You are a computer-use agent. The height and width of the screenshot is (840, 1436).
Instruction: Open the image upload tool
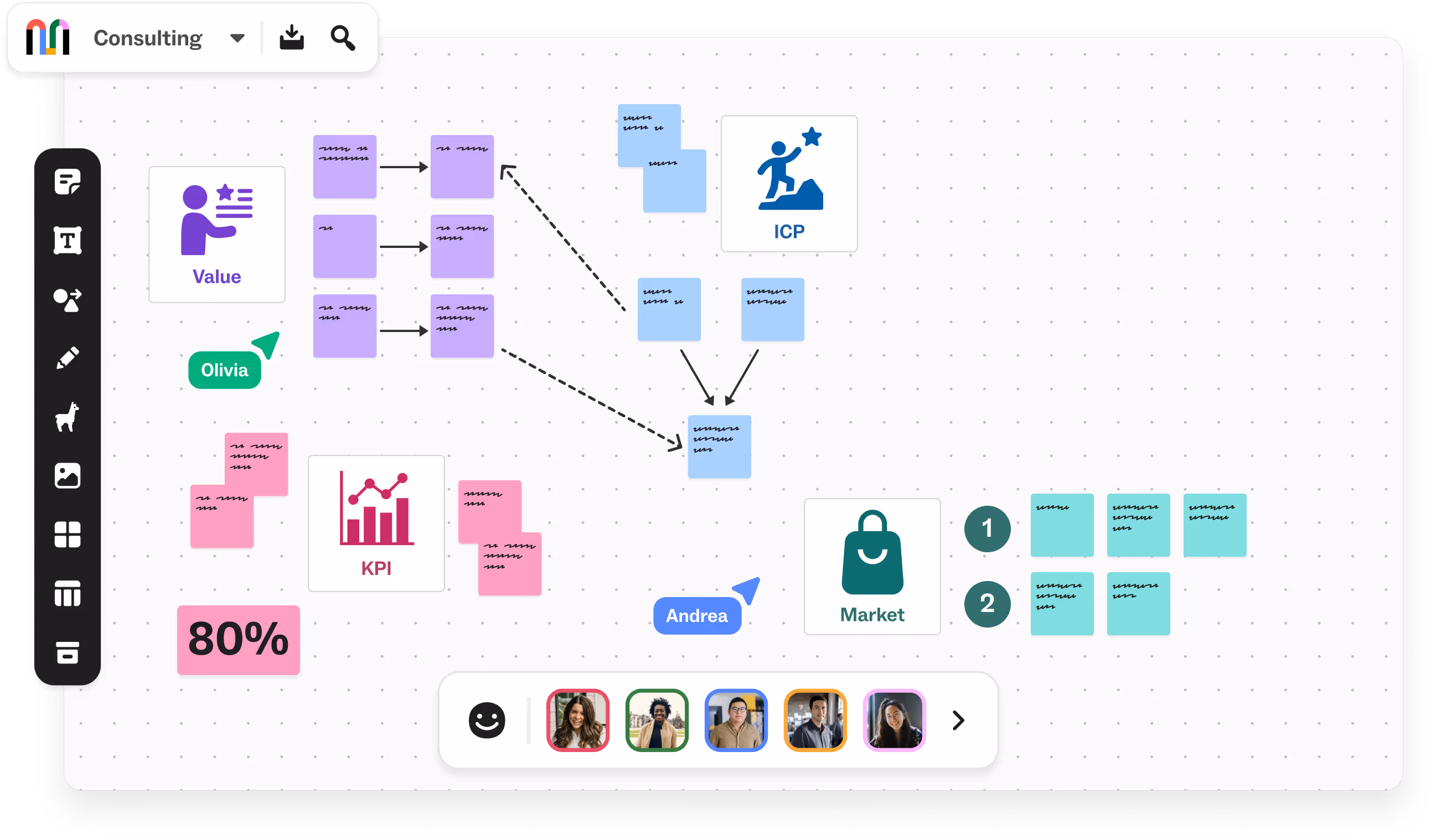pos(67,475)
